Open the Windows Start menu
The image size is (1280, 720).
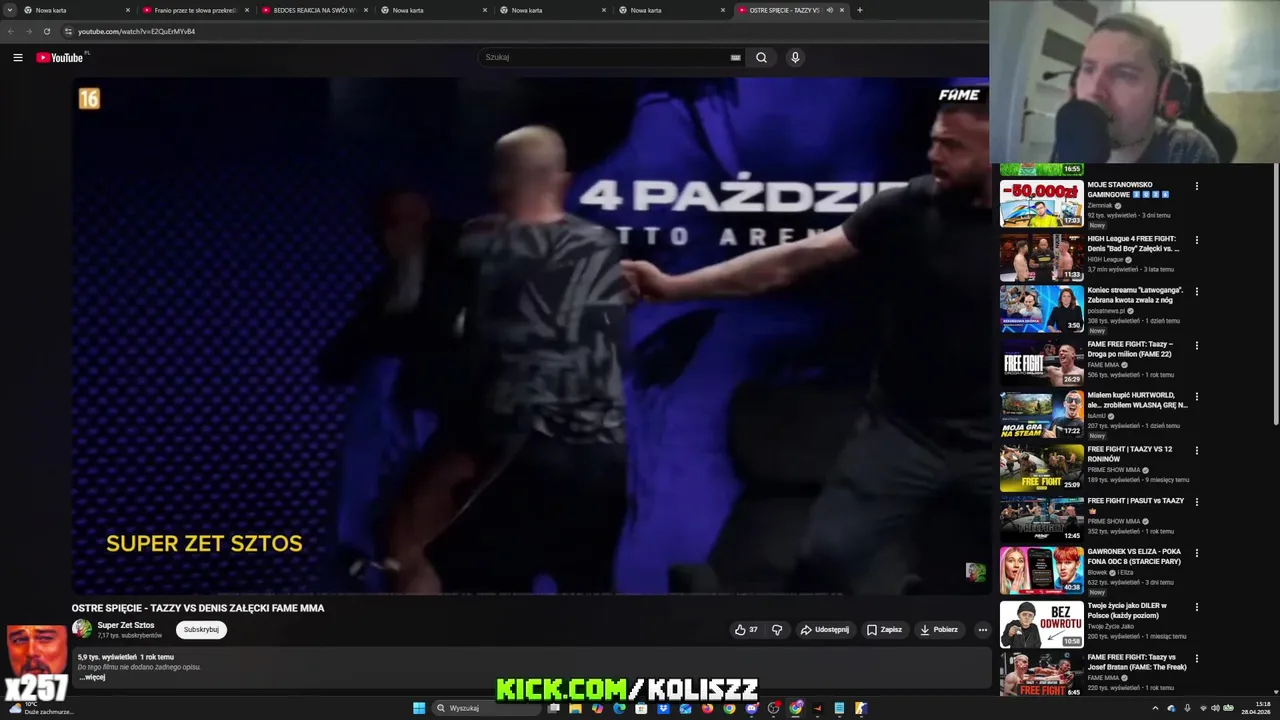coord(419,708)
